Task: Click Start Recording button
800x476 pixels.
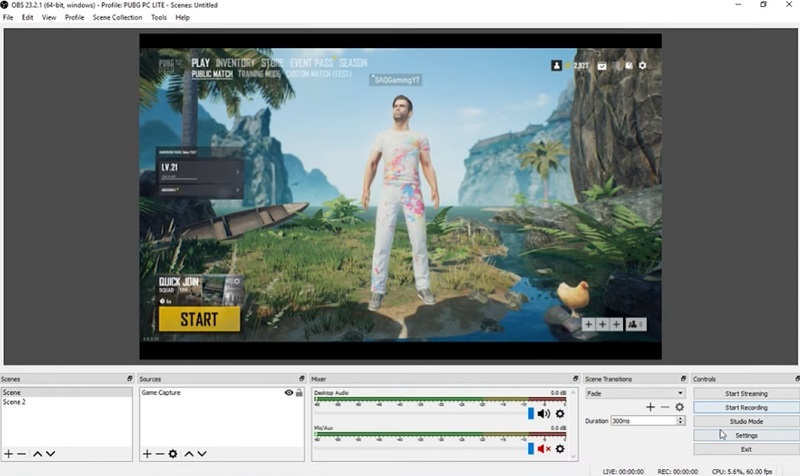Action: (x=746, y=408)
